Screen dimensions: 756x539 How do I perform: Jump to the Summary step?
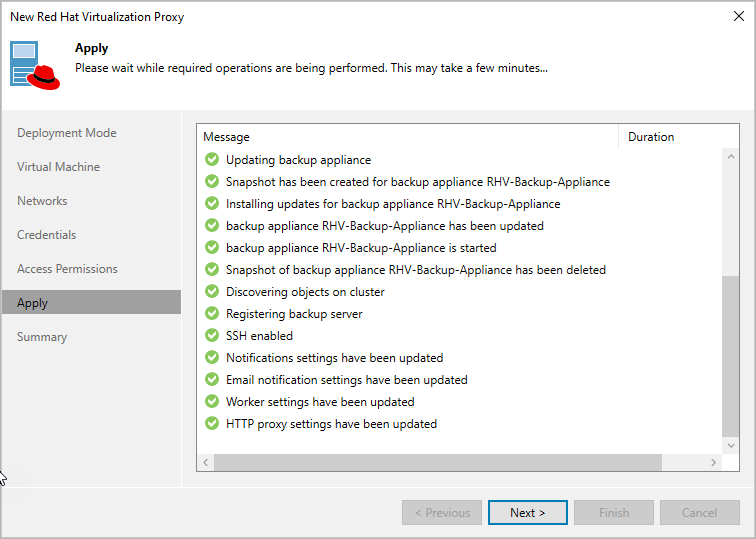pyautogui.click(x=42, y=337)
